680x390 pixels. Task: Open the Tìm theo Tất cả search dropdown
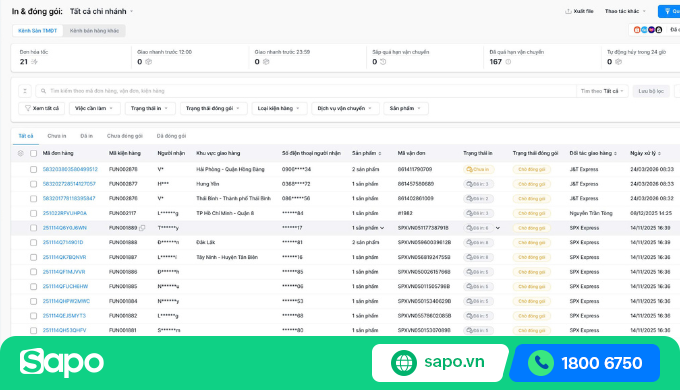[x=602, y=91]
